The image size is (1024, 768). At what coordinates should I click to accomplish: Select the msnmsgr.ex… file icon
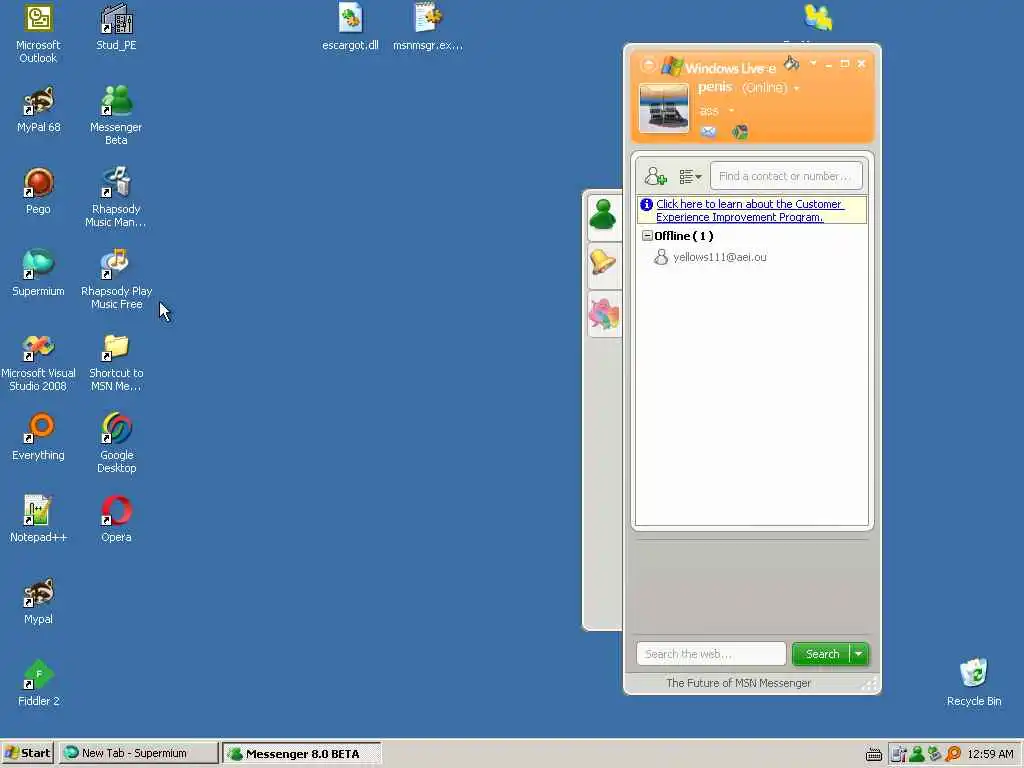[x=428, y=27]
